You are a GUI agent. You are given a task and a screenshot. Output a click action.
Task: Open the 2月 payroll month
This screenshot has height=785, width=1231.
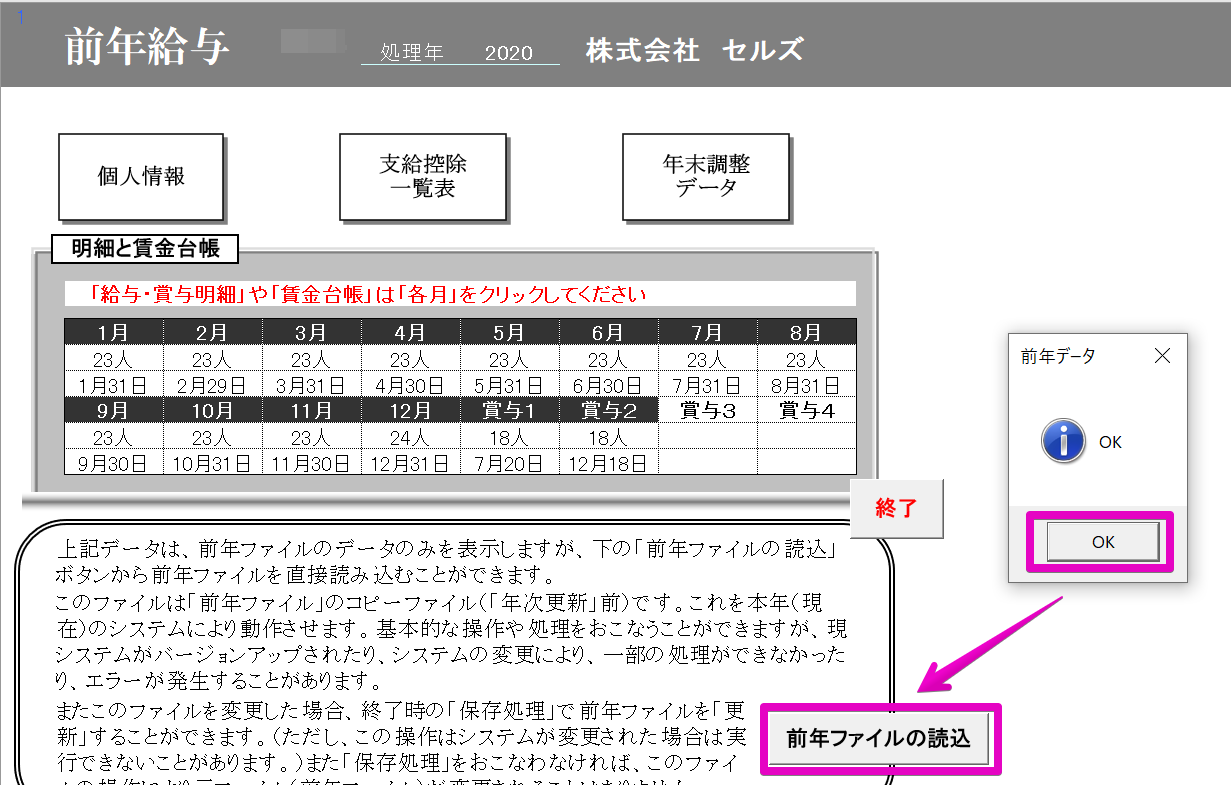point(211,332)
